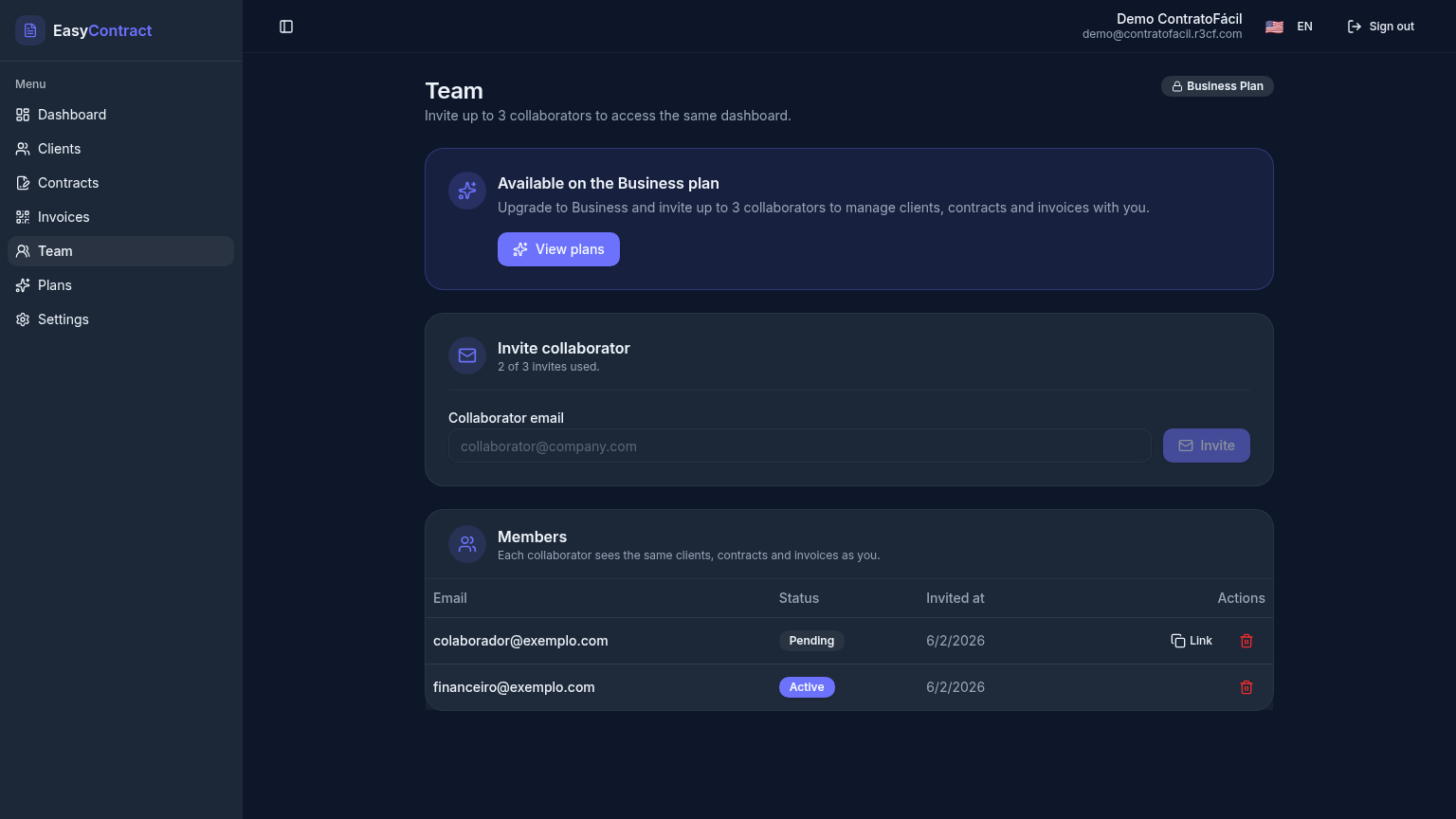The height and width of the screenshot is (819, 1456).
Task: Click the Invite button
Action: click(1206, 446)
